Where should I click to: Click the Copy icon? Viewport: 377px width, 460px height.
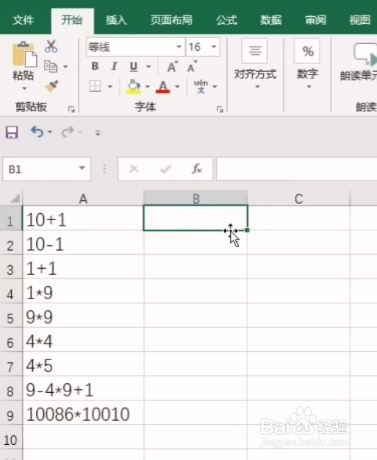[51, 67]
